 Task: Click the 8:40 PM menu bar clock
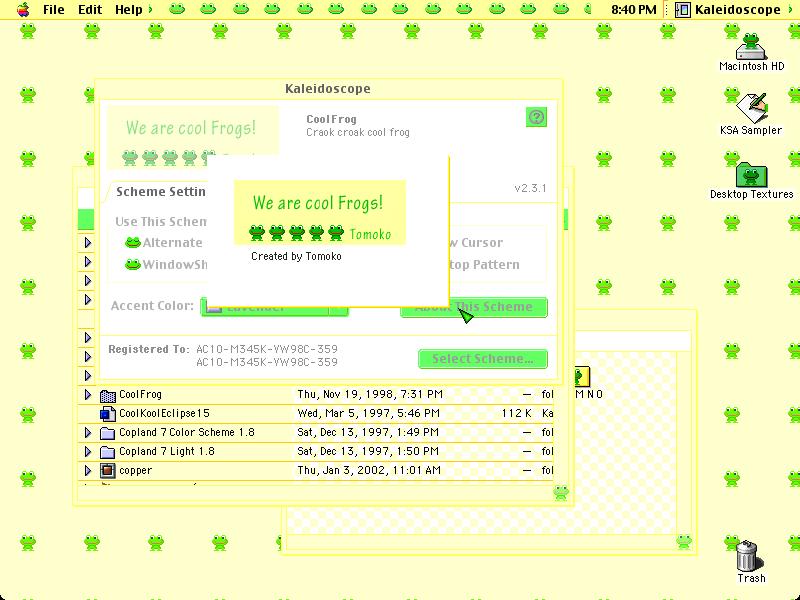tap(633, 10)
